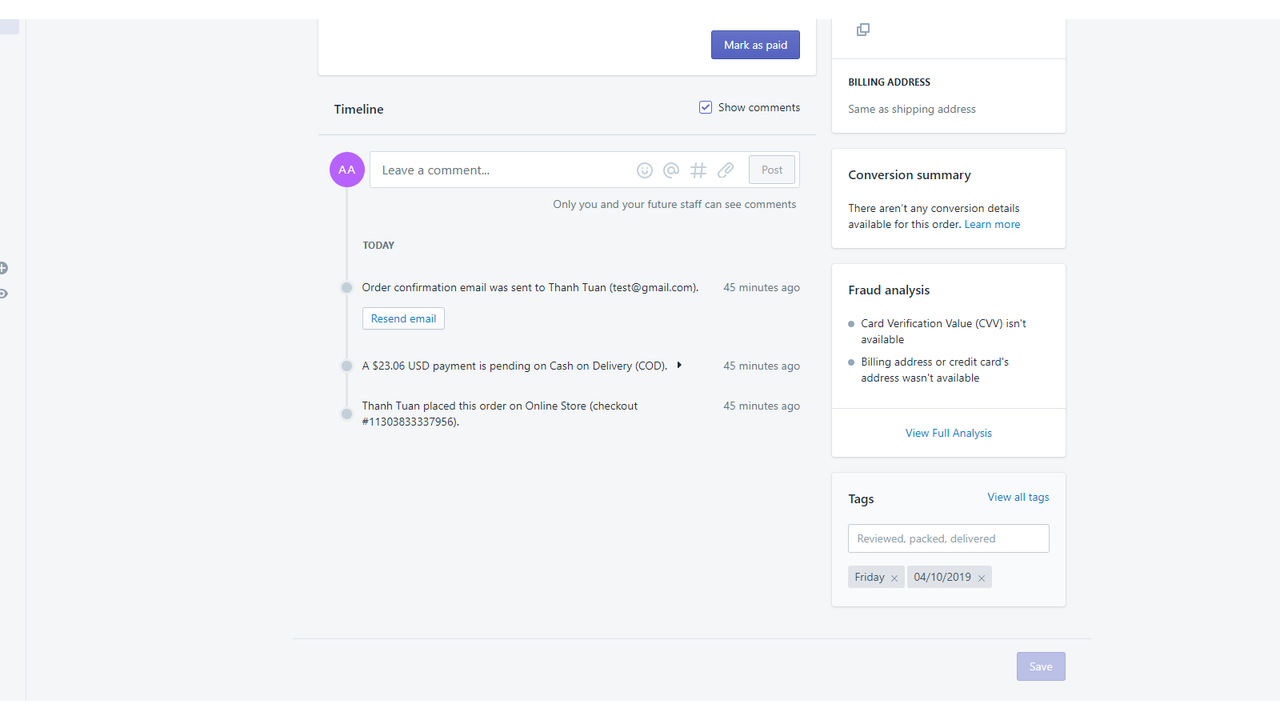This screenshot has height=720, width=1280.
Task: Click the AA avatar next to comment box
Action: click(346, 170)
